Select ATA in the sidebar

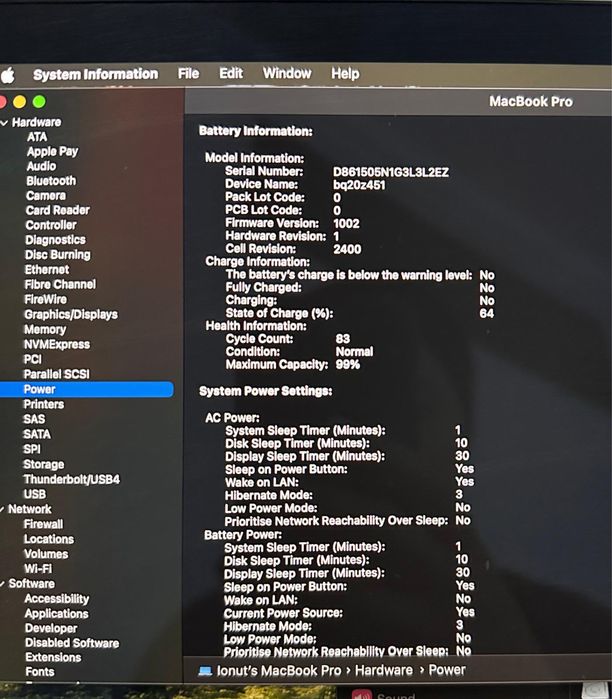pyautogui.click(x=37, y=137)
